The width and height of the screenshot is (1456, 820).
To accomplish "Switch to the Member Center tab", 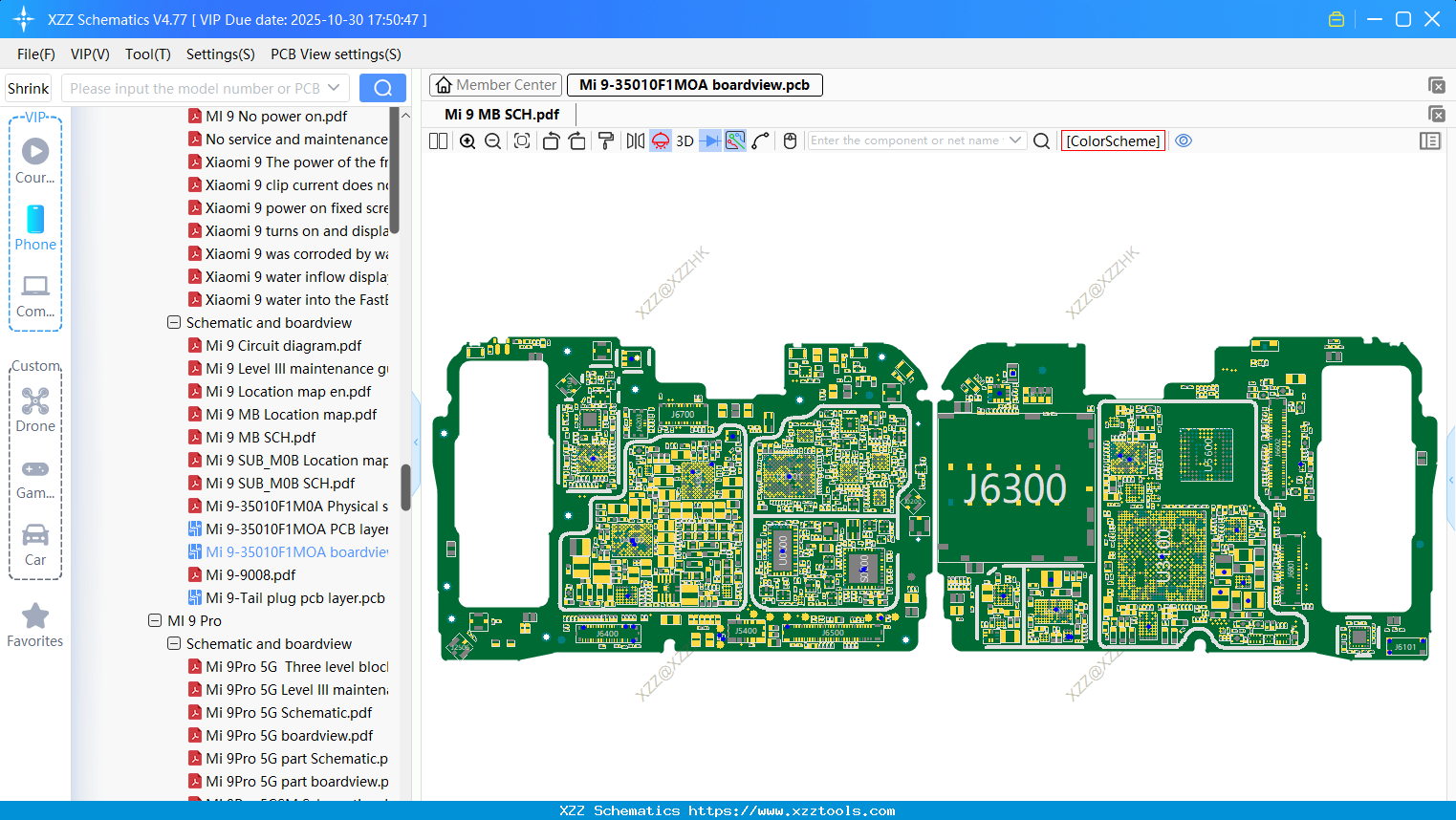I will 496,85.
